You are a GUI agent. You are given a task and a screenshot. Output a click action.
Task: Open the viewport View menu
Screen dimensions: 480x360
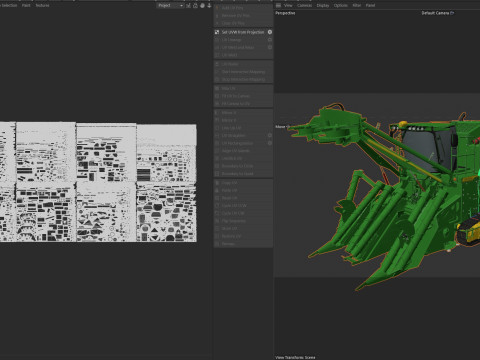point(288,5)
